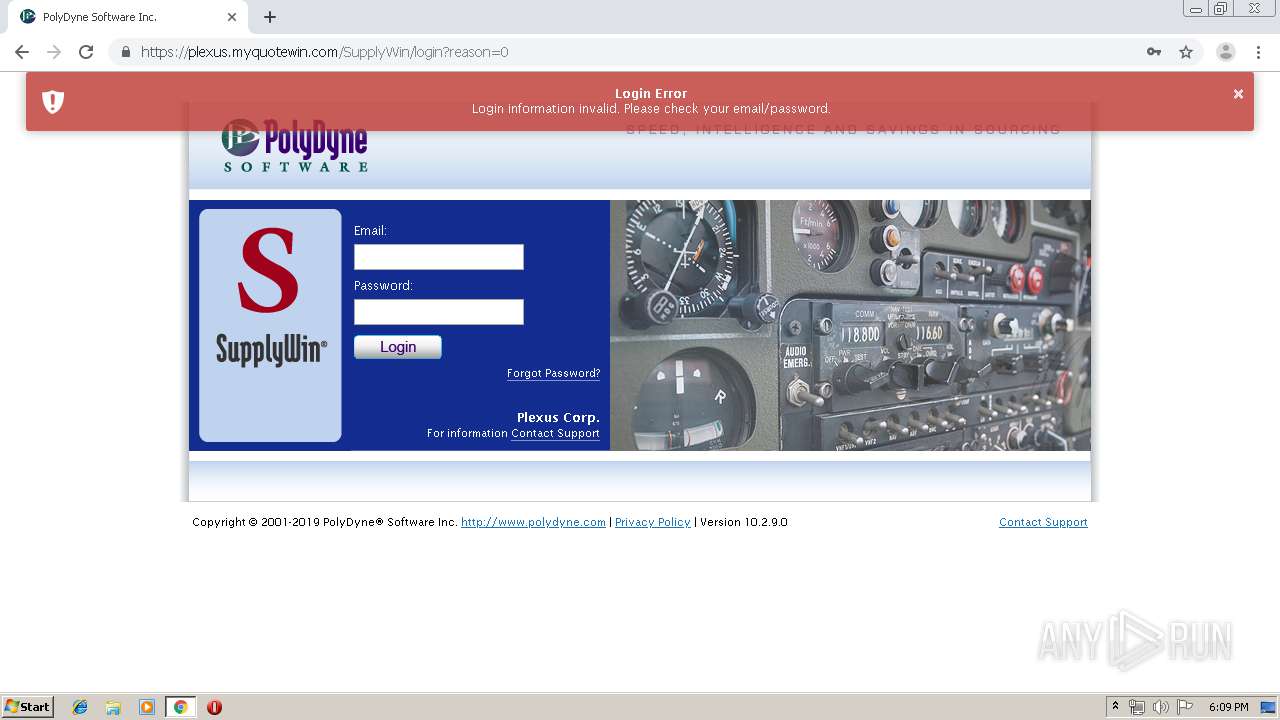Bookmark this page with star
The width and height of the screenshot is (1280, 720).
[x=1186, y=52]
